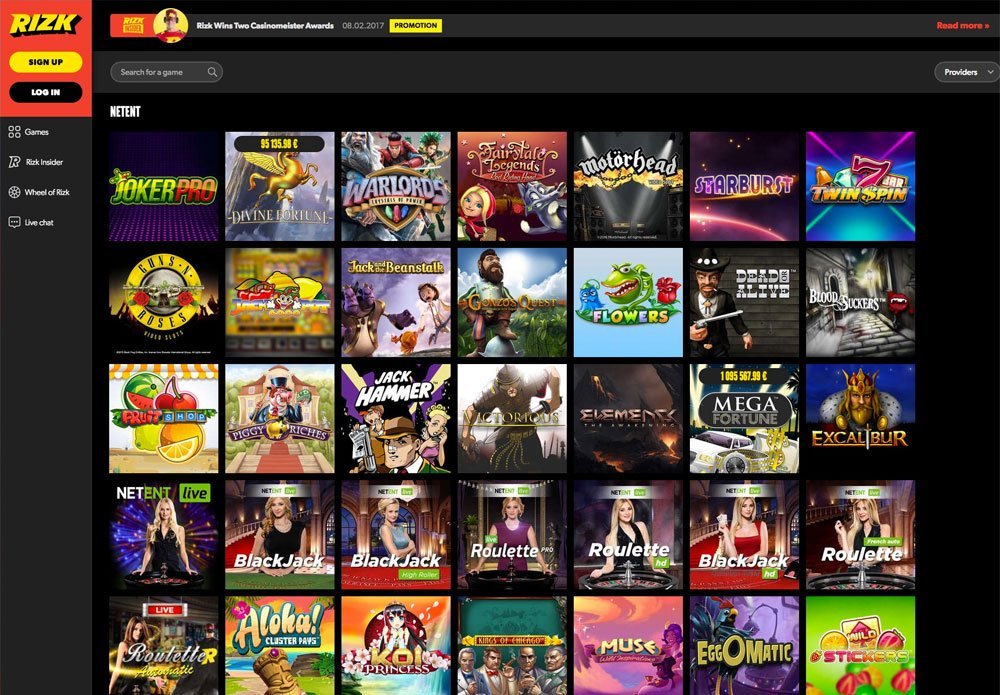Open the Flowers game

pos(628,302)
